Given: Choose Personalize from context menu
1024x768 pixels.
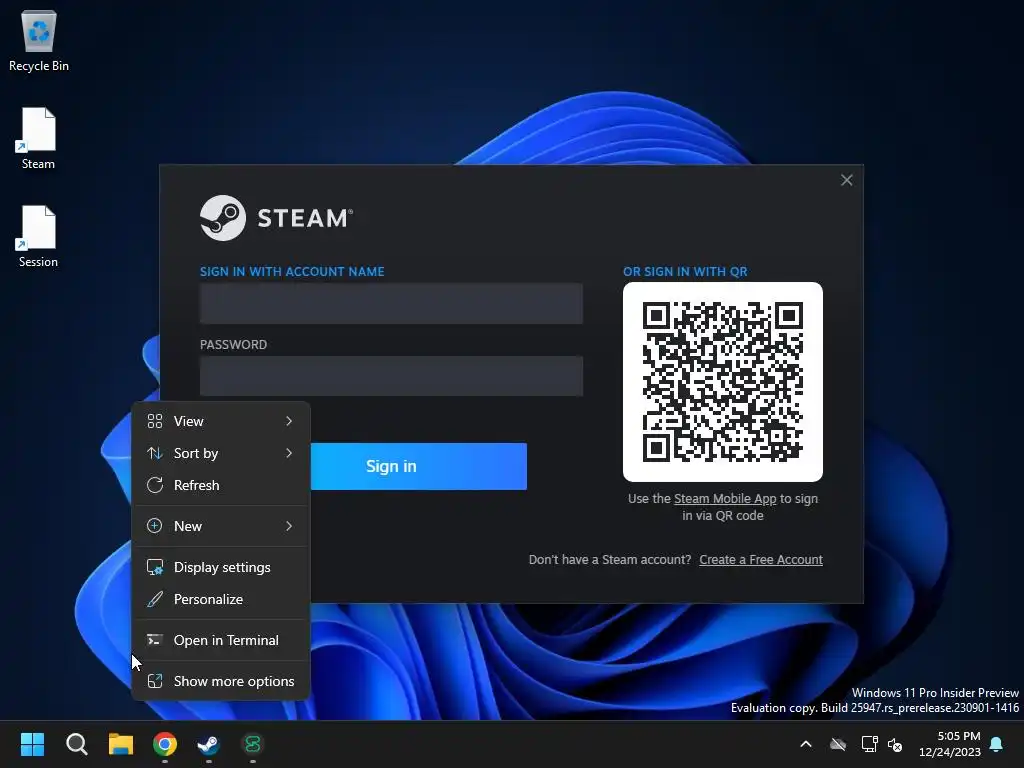Looking at the screenshot, I should [x=221, y=599].
